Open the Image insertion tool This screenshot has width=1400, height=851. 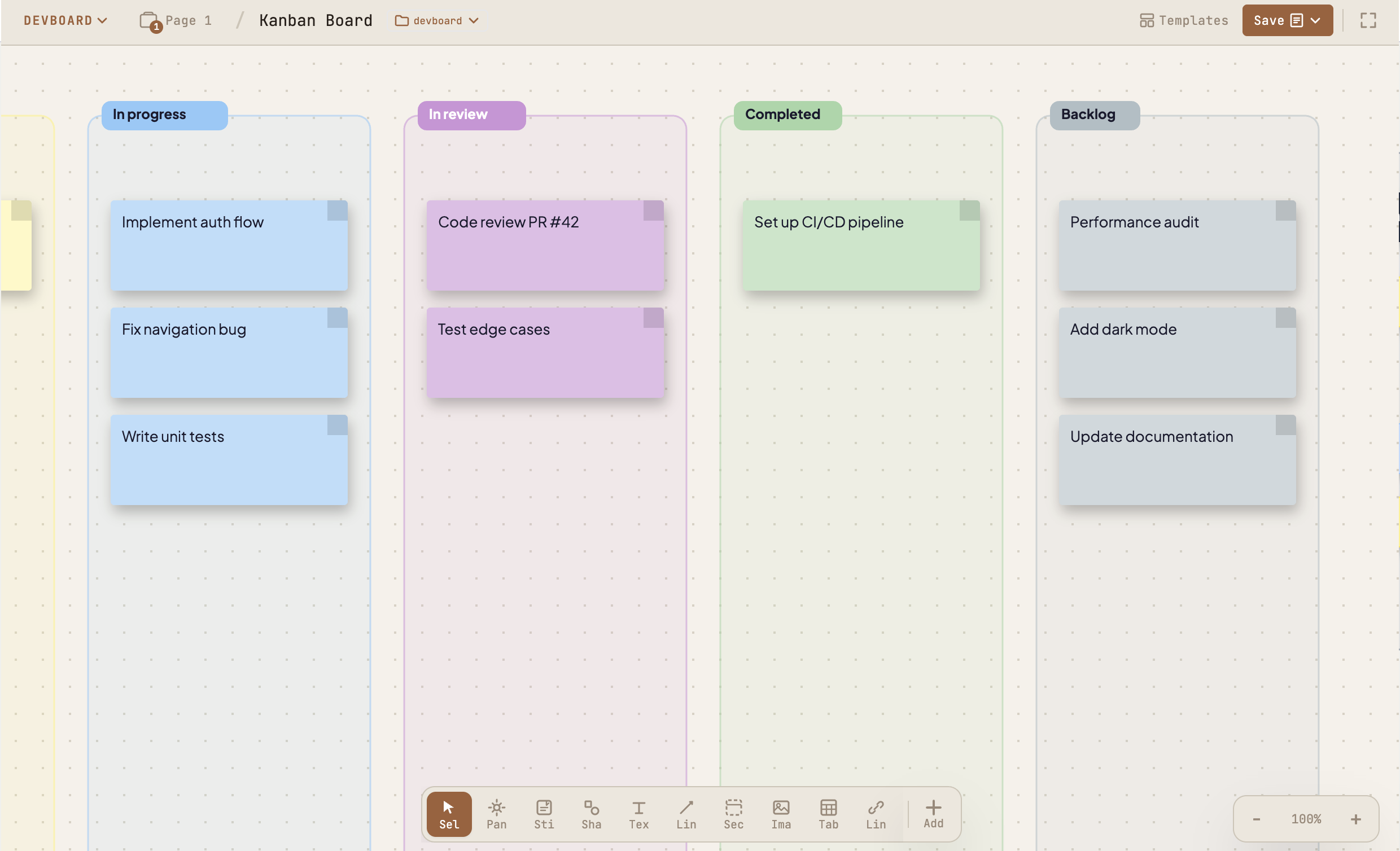pyautogui.click(x=781, y=814)
